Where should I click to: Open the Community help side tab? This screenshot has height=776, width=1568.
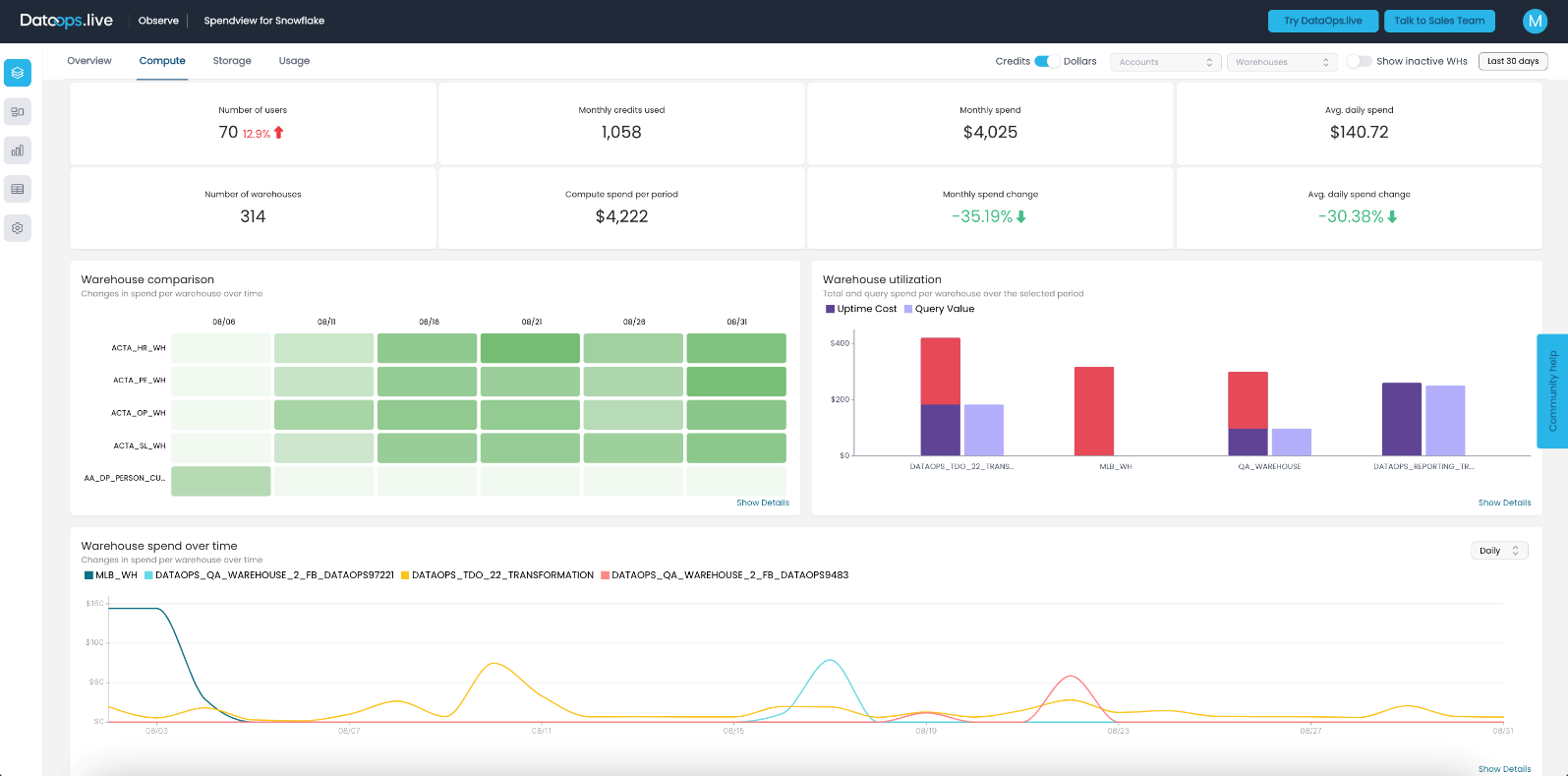tap(1552, 391)
